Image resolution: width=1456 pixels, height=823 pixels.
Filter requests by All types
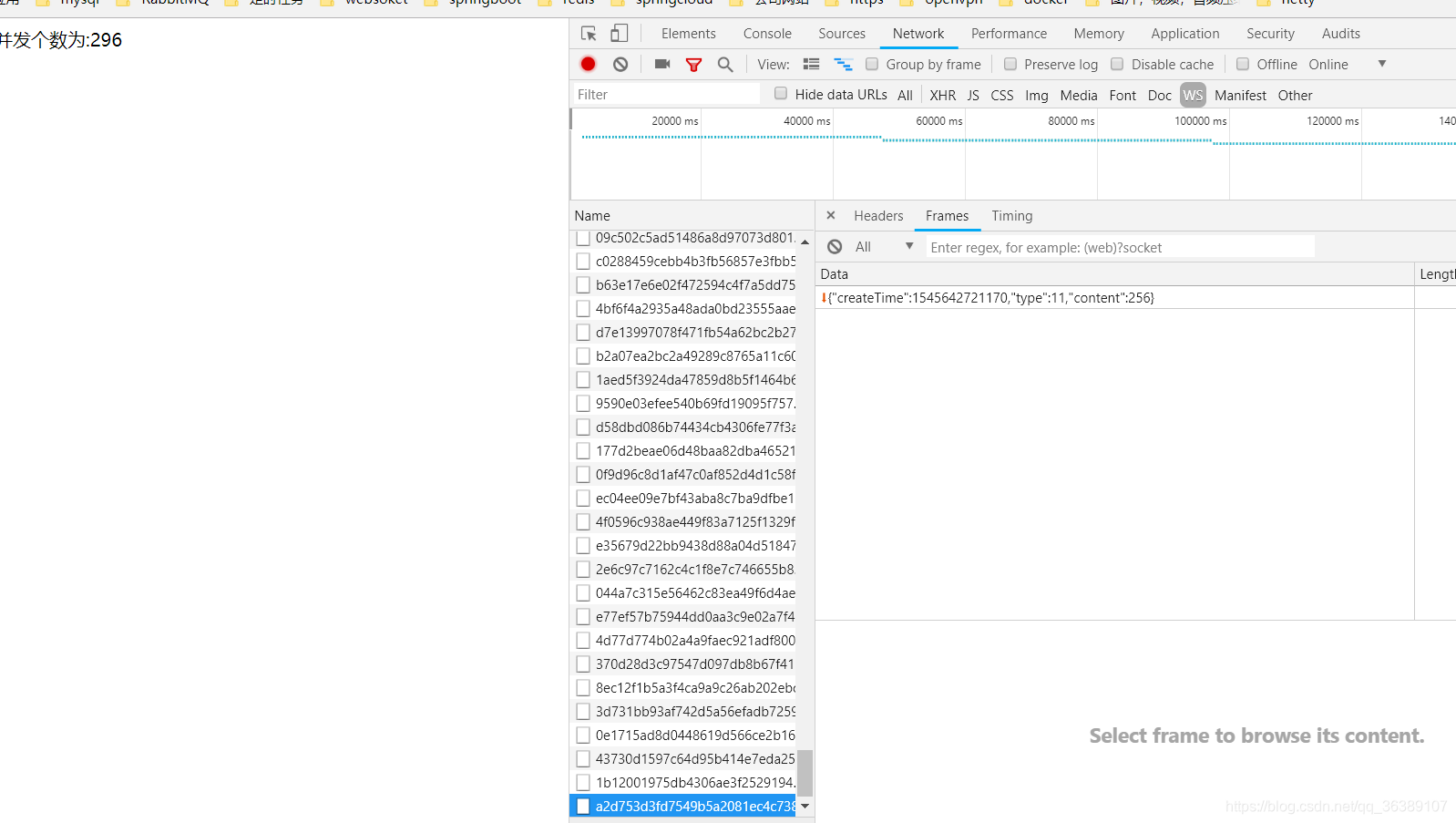pyautogui.click(x=905, y=95)
